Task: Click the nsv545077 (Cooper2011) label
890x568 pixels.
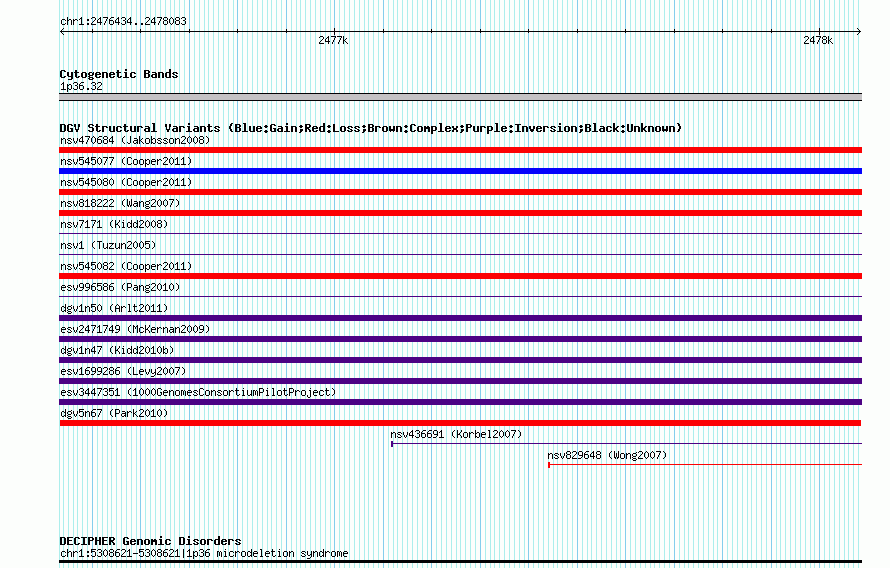Action: (126, 161)
